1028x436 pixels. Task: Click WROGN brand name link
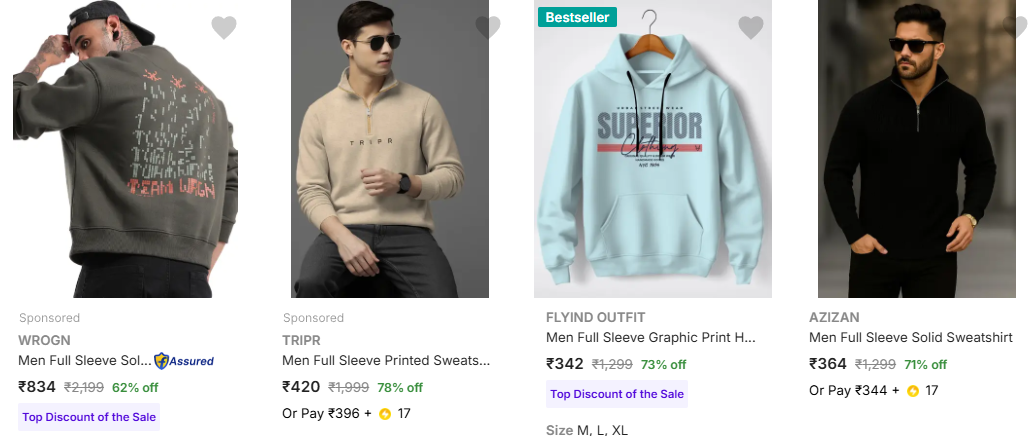44,340
